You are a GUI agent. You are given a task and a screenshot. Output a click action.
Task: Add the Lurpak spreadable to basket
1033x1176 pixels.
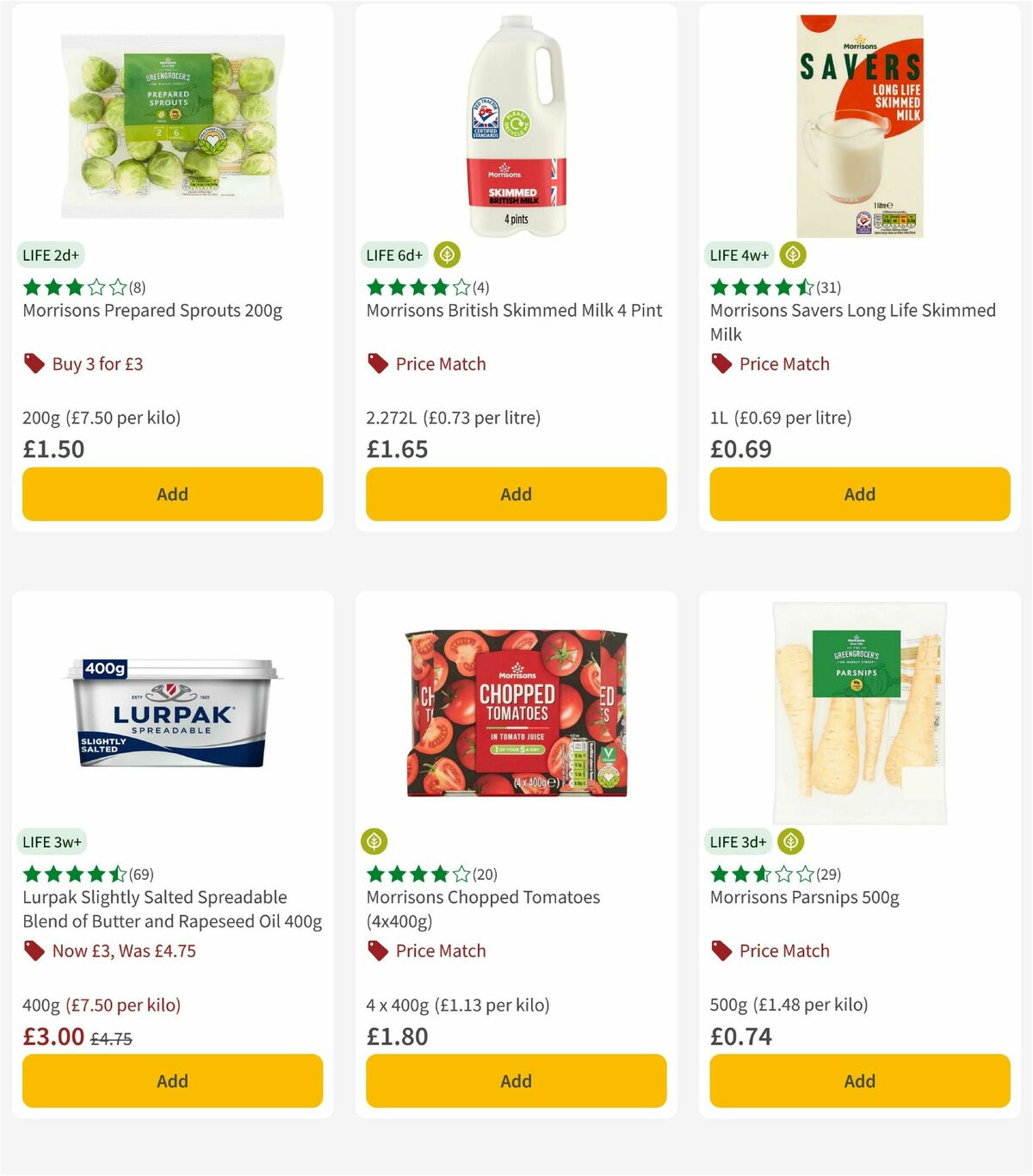pos(172,1080)
